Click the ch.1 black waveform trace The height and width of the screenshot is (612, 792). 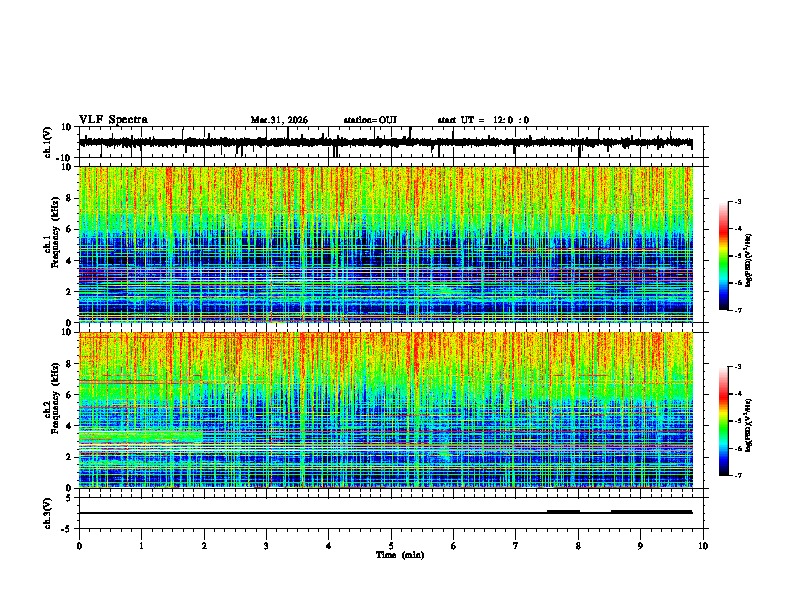pos(385,143)
